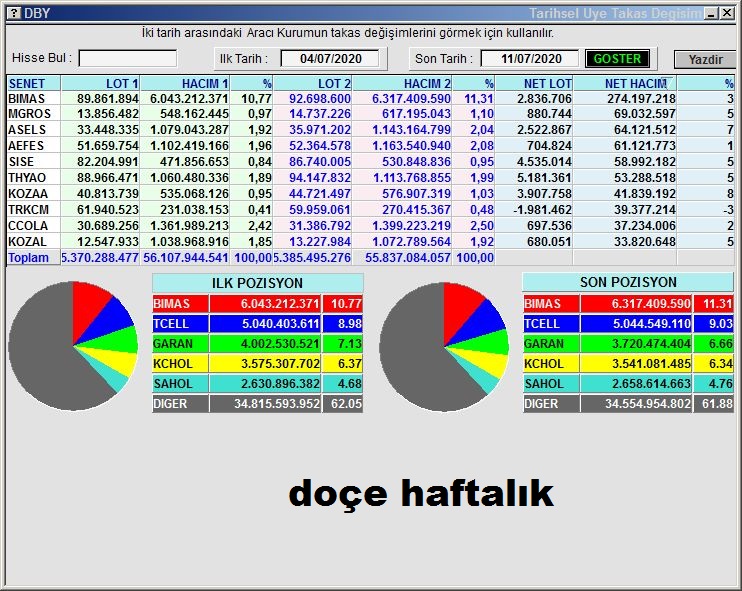Select the THYAO row in the table
The height and width of the screenshot is (591, 742).
point(371,178)
